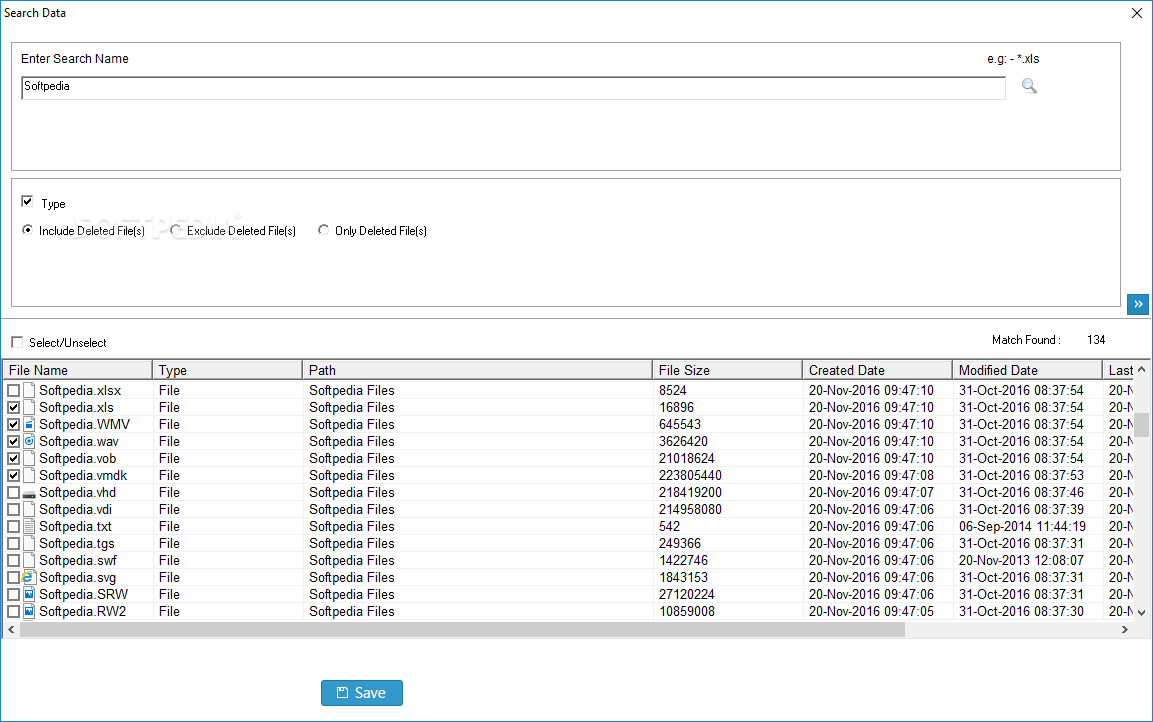1153x722 pixels.
Task: Uncheck the Softpedia.vmdk row checkbox
Action: [x=13, y=476]
